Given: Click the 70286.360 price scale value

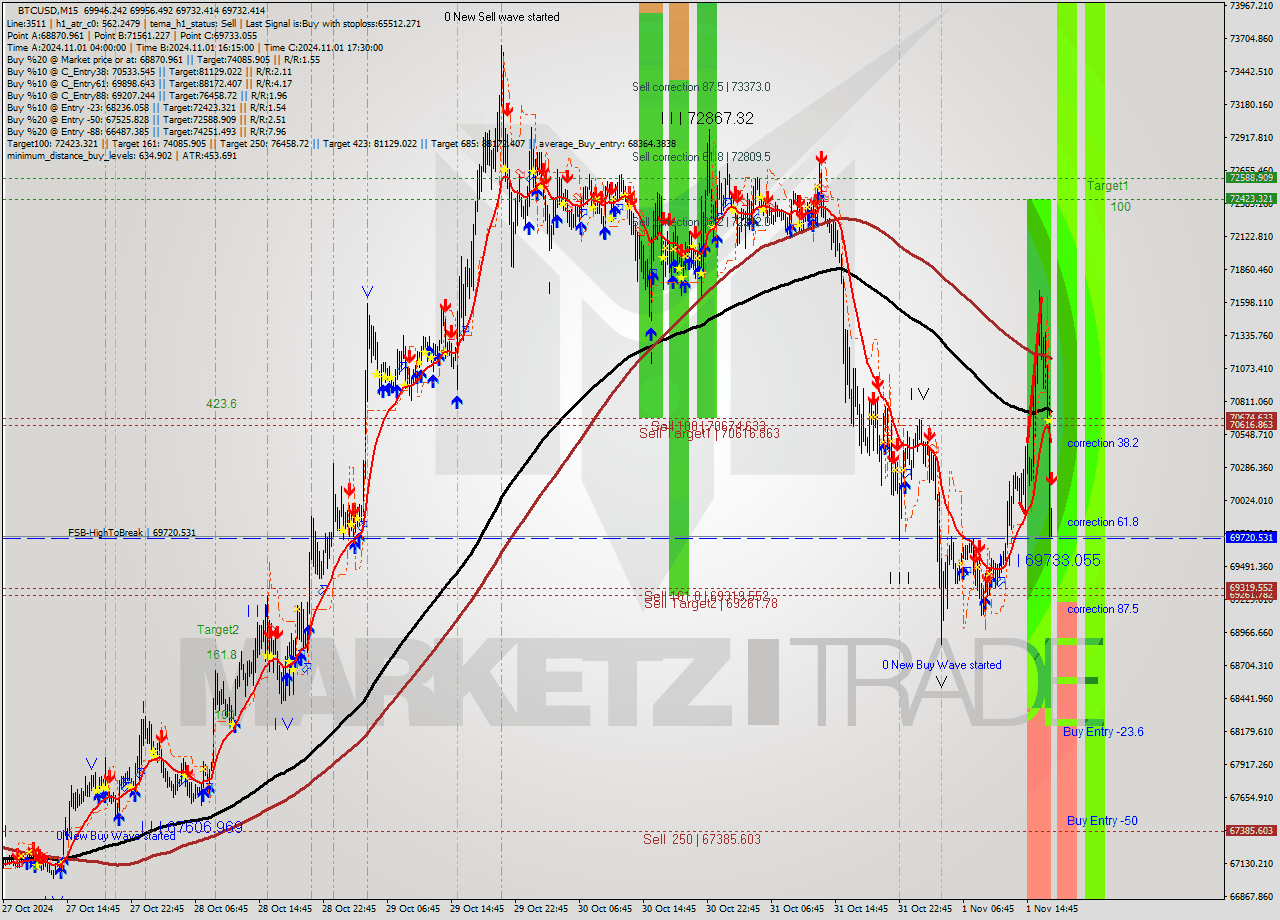Looking at the screenshot, I should [x=1251, y=467].
